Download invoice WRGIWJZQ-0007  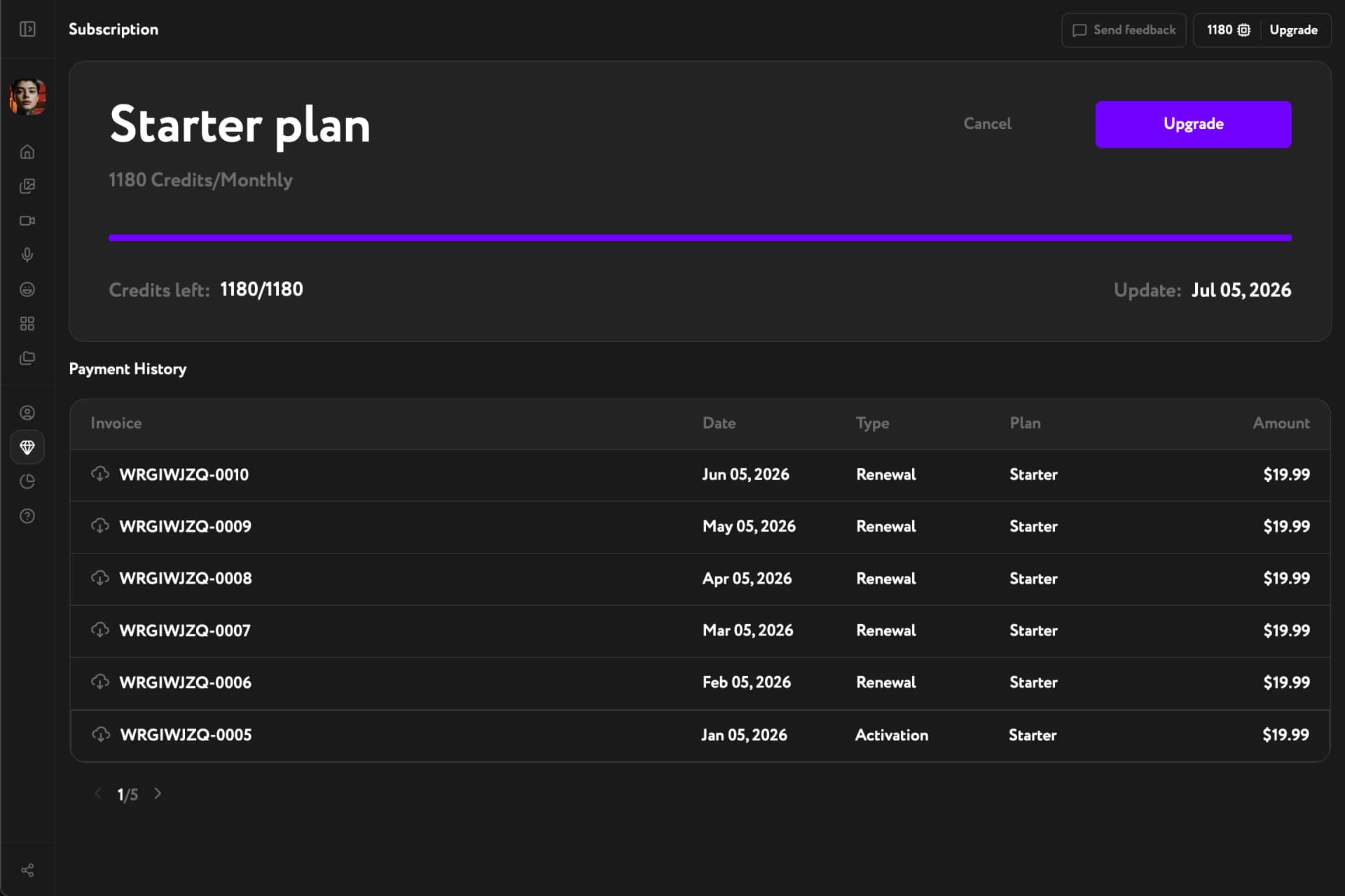100,630
